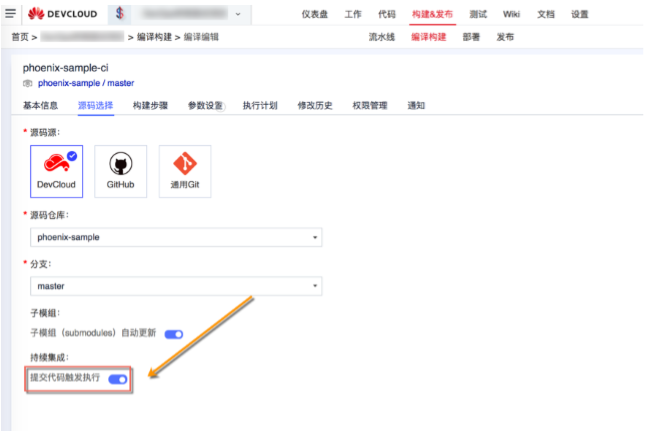The width and height of the screenshot is (654, 431).
Task: Expand the project switcher chevron
Action: coord(238,14)
